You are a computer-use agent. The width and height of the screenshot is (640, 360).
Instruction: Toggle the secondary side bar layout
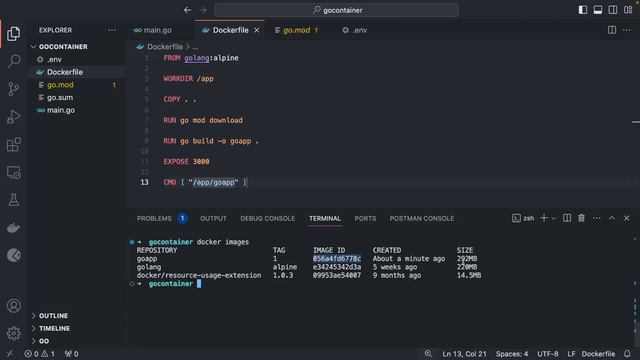[x=613, y=10]
